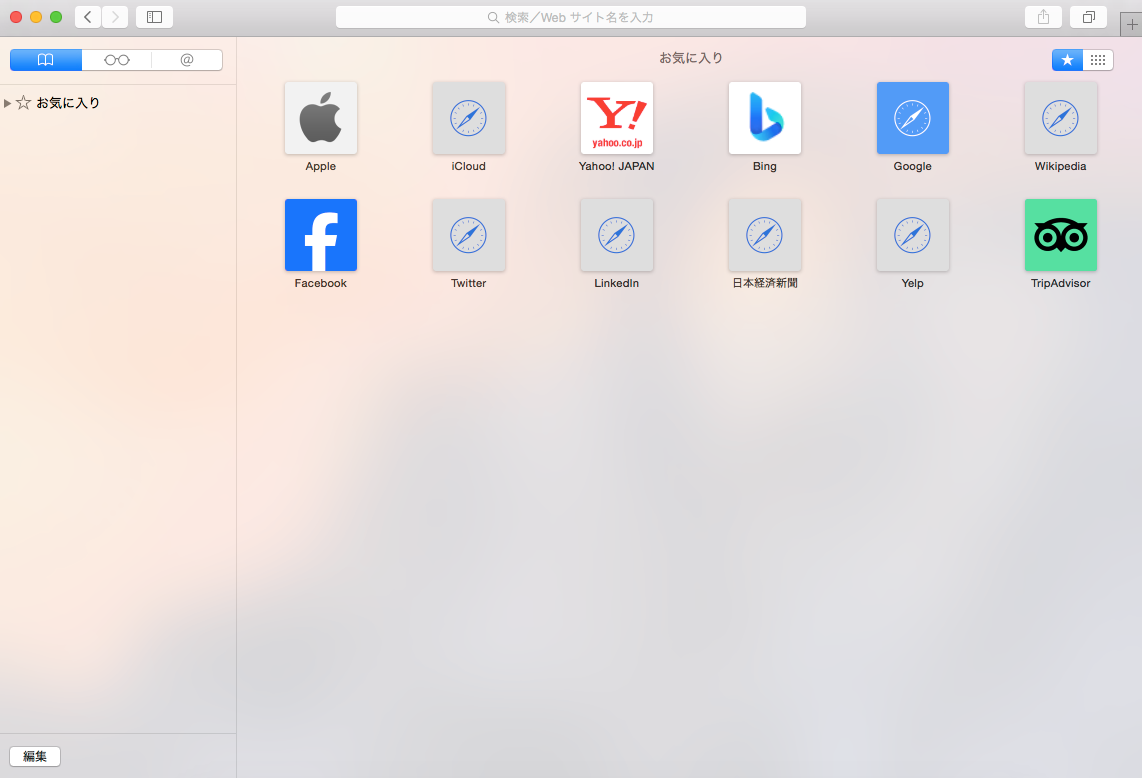Open the Google favorite tile
The height and width of the screenshot is (778, 1142).
click(x=913, y=118)
